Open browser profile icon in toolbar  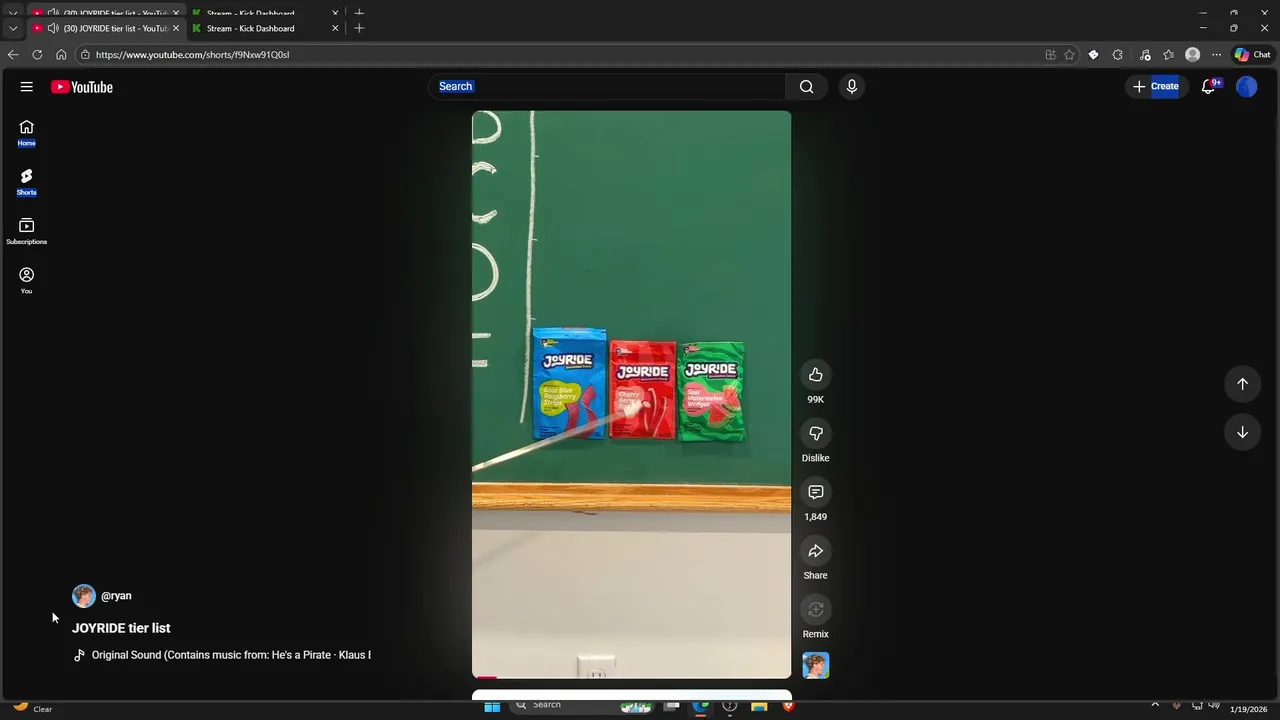[x=1192, y=55]
